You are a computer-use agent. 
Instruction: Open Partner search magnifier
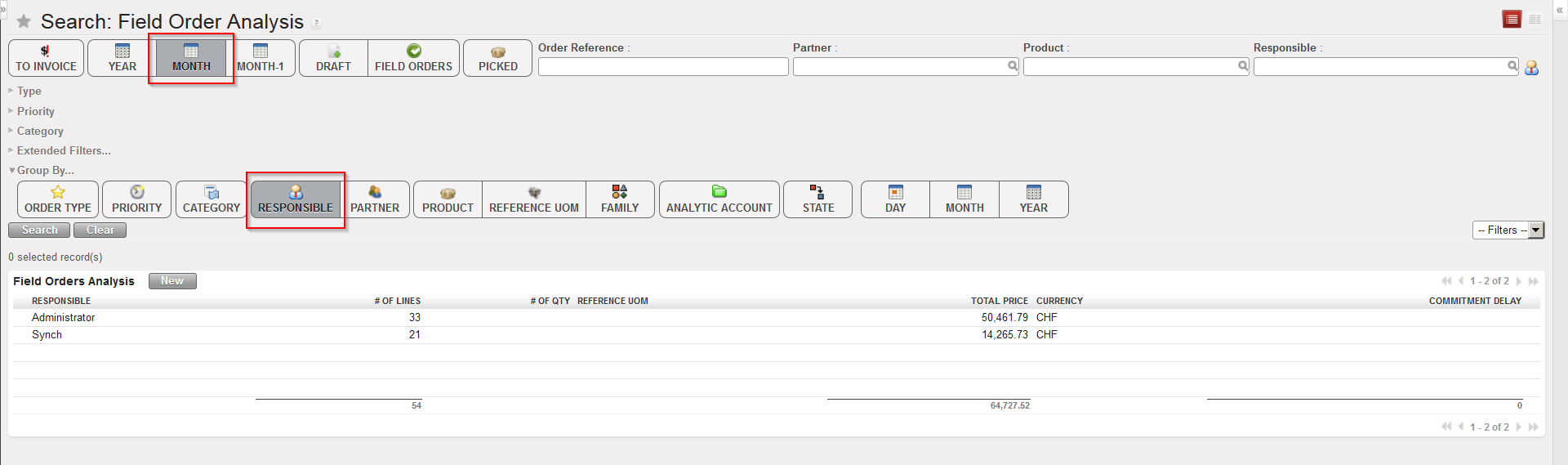click(x=1013, y=66)
